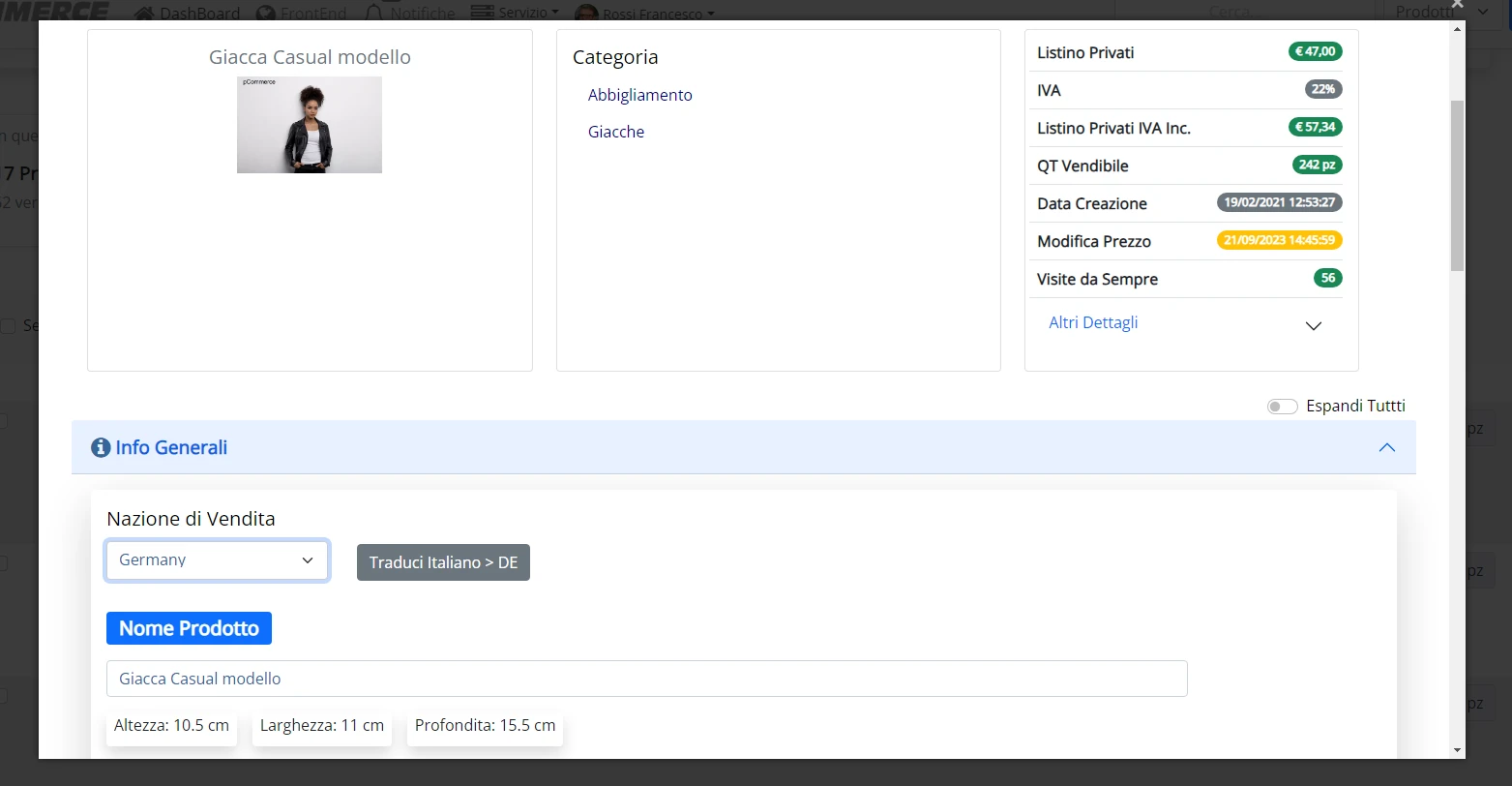Click the Notifiche bell icon

point(375,14)
